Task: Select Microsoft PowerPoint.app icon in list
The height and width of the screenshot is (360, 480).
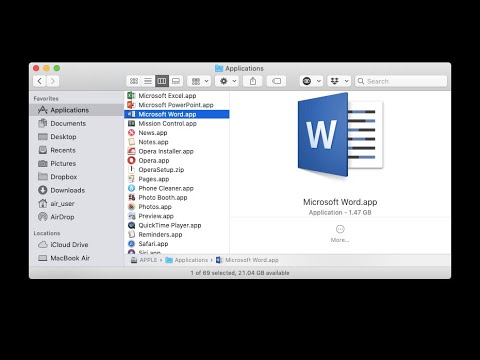Action: (131, 105)
